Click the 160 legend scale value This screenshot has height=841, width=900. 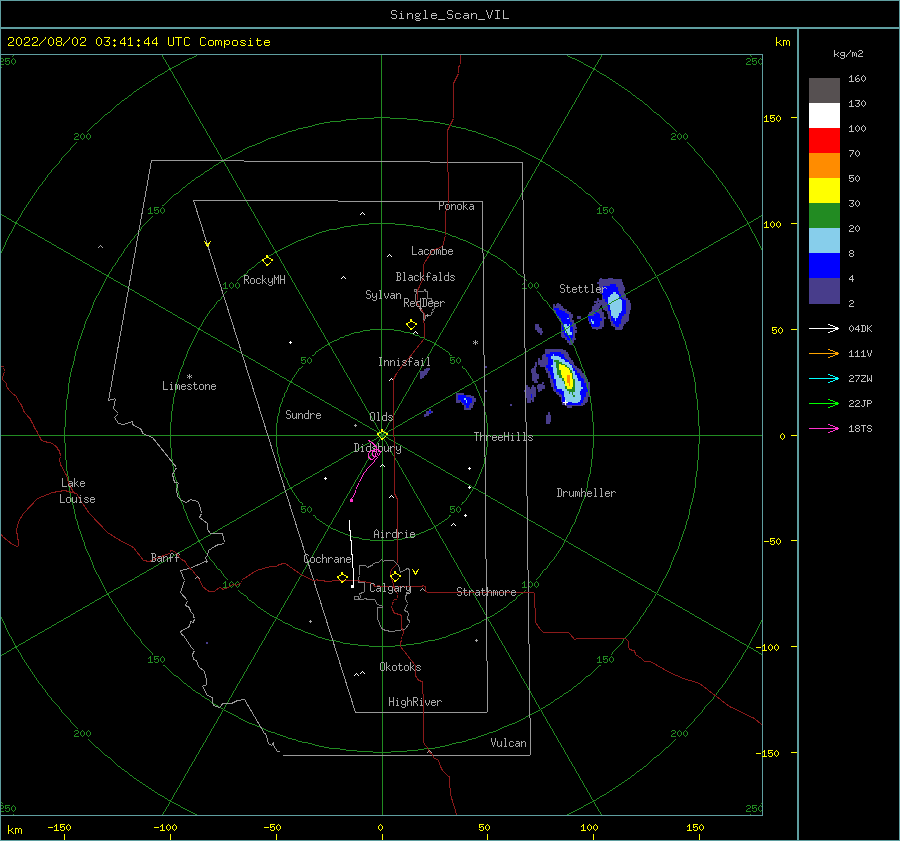pos(857,79)
